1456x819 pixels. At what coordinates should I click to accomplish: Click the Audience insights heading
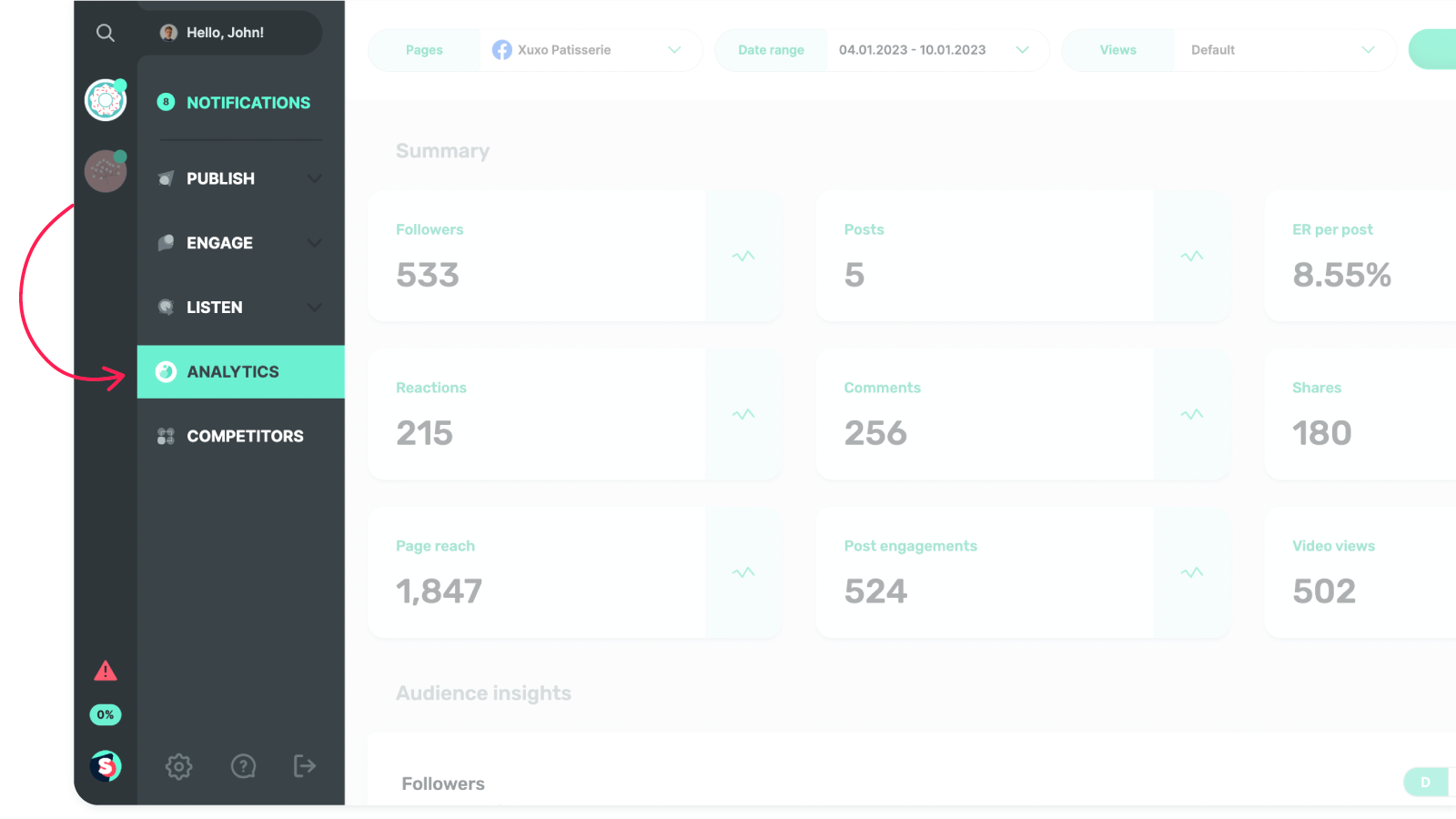coord(483,693)
